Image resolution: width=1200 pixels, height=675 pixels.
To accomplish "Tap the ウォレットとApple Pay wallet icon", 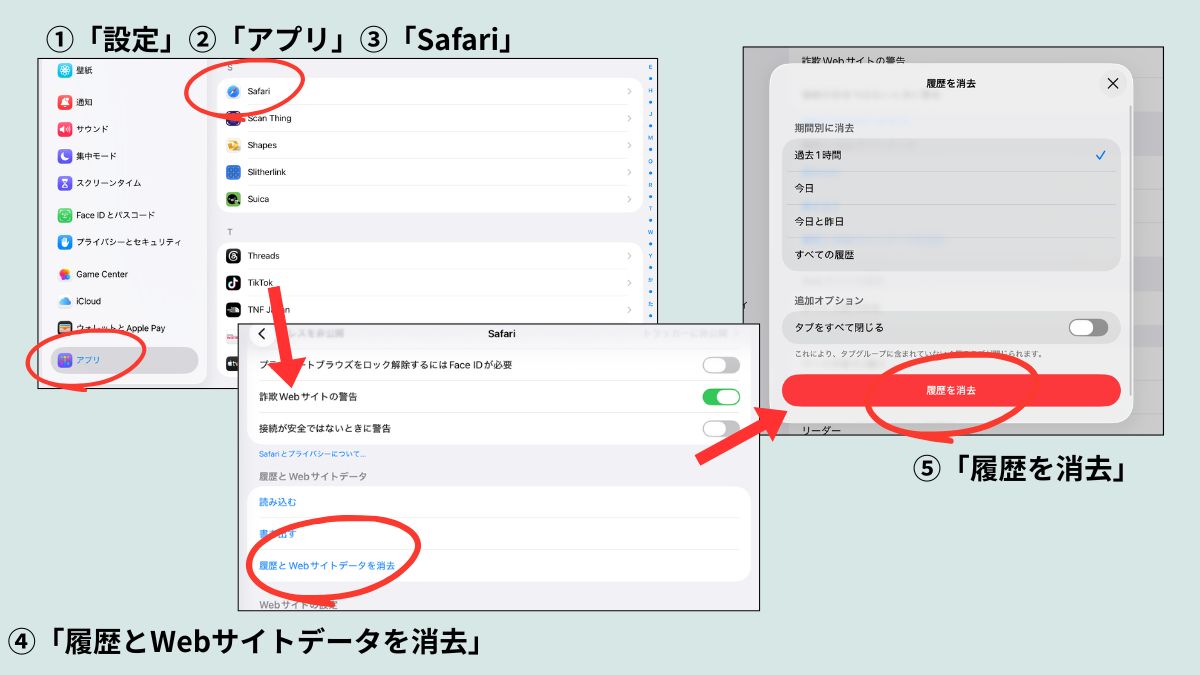I will (x=65, y=328).
